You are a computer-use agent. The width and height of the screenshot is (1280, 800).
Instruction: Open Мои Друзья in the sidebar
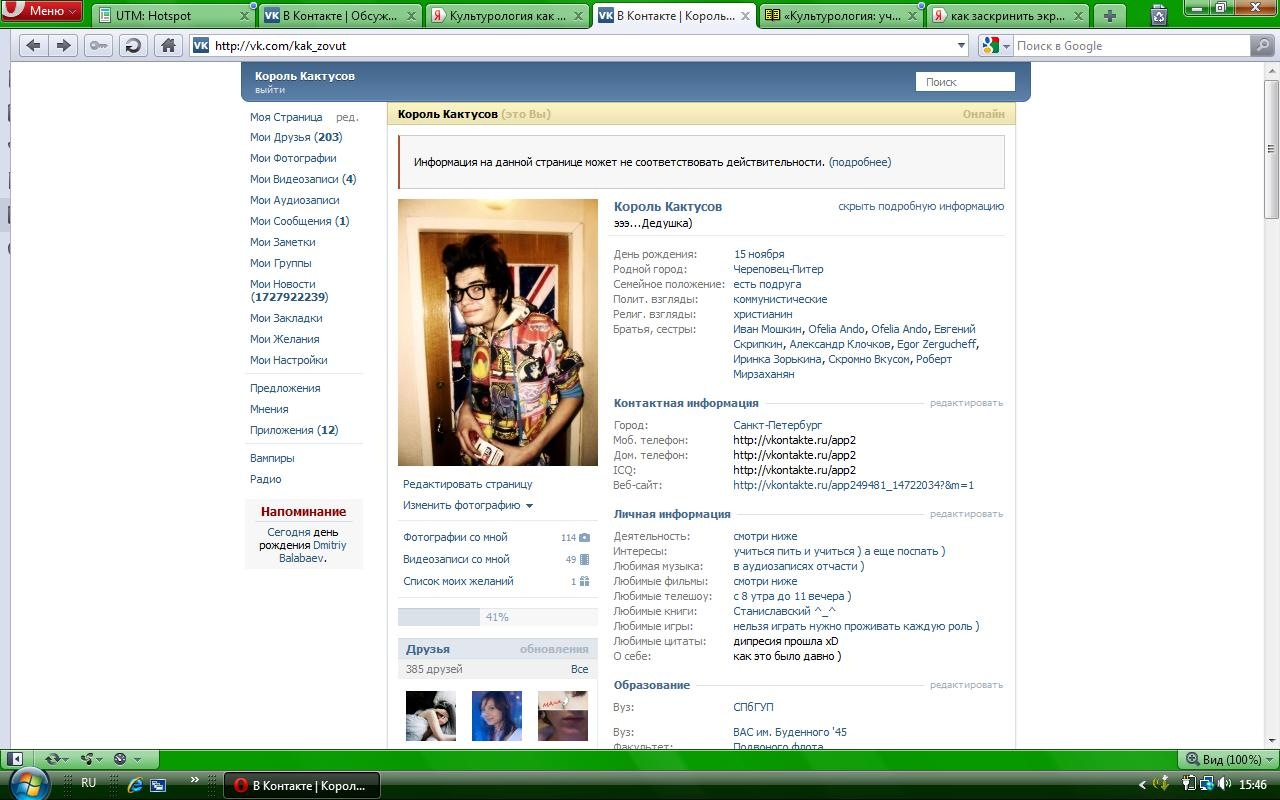pos(295,137)
